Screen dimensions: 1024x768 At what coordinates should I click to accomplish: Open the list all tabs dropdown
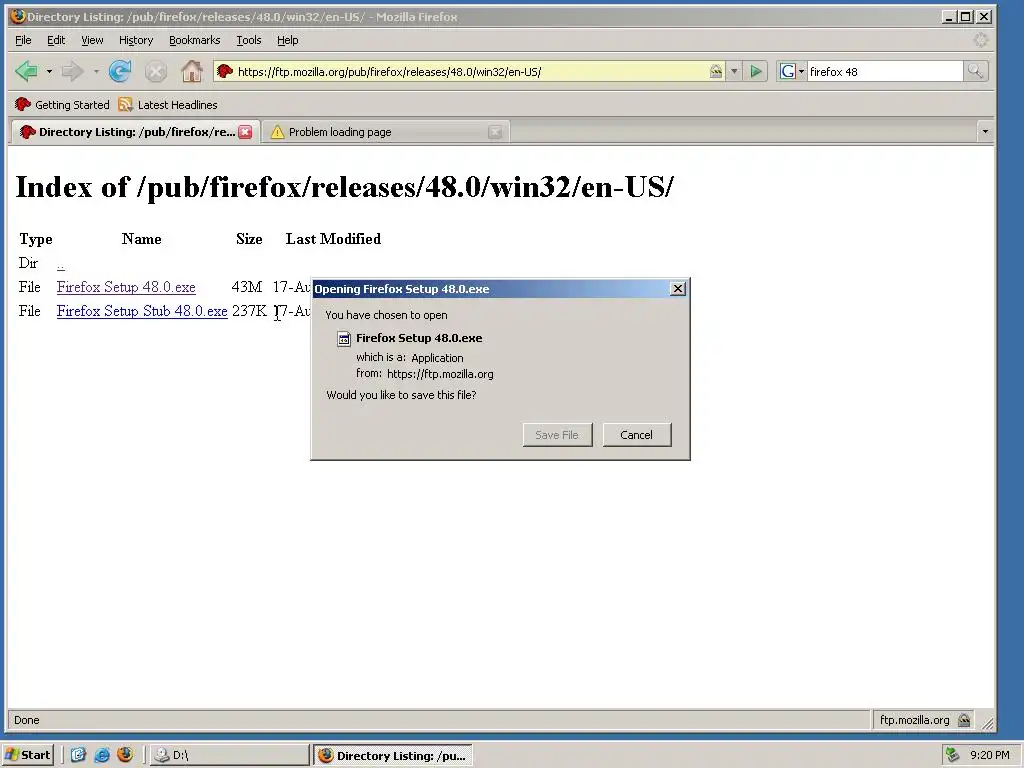[985, 132]
